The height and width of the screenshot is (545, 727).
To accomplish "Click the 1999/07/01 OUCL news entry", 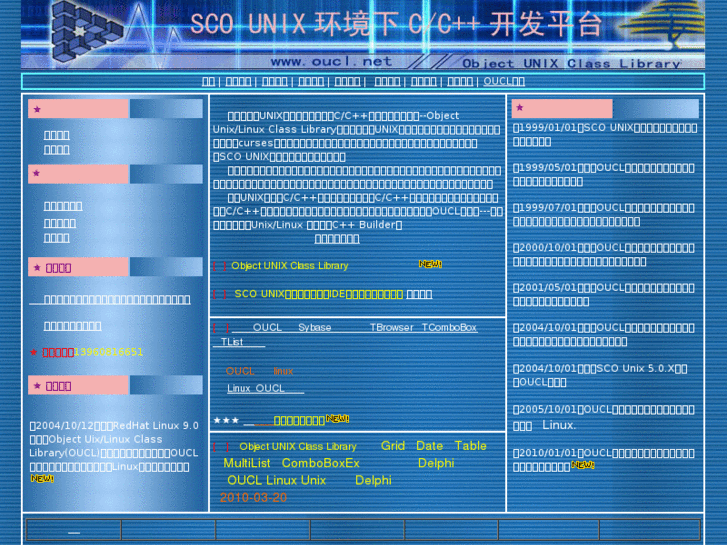I will (604, 214).
